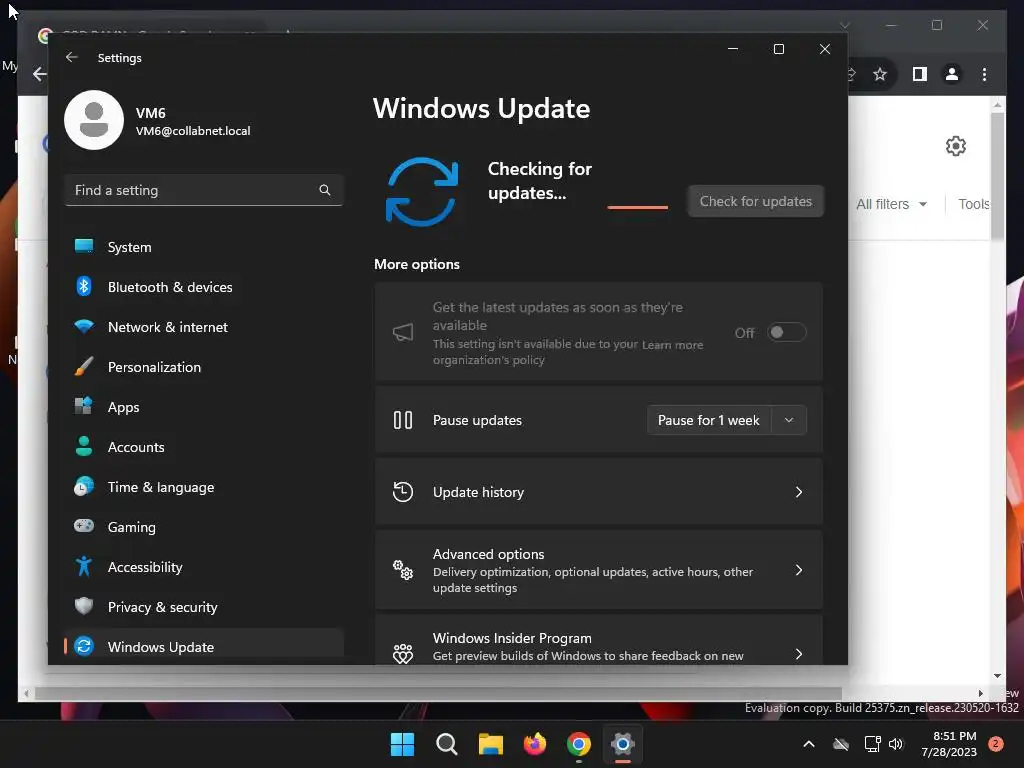Open System settings

pyautogui.click(x=204, y=247)
